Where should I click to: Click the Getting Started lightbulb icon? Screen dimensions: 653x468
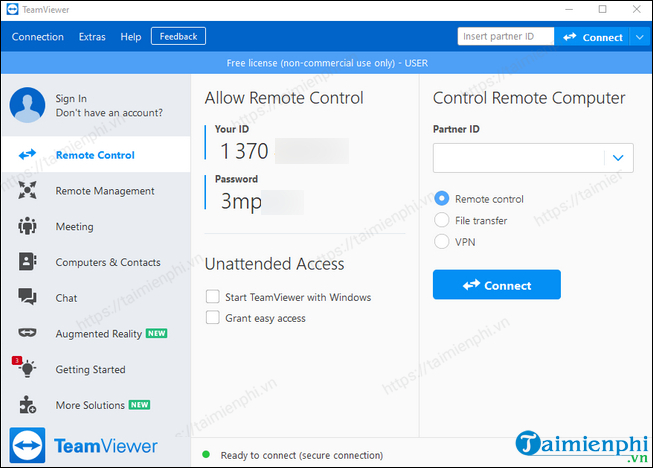click(x=27, y=368)
